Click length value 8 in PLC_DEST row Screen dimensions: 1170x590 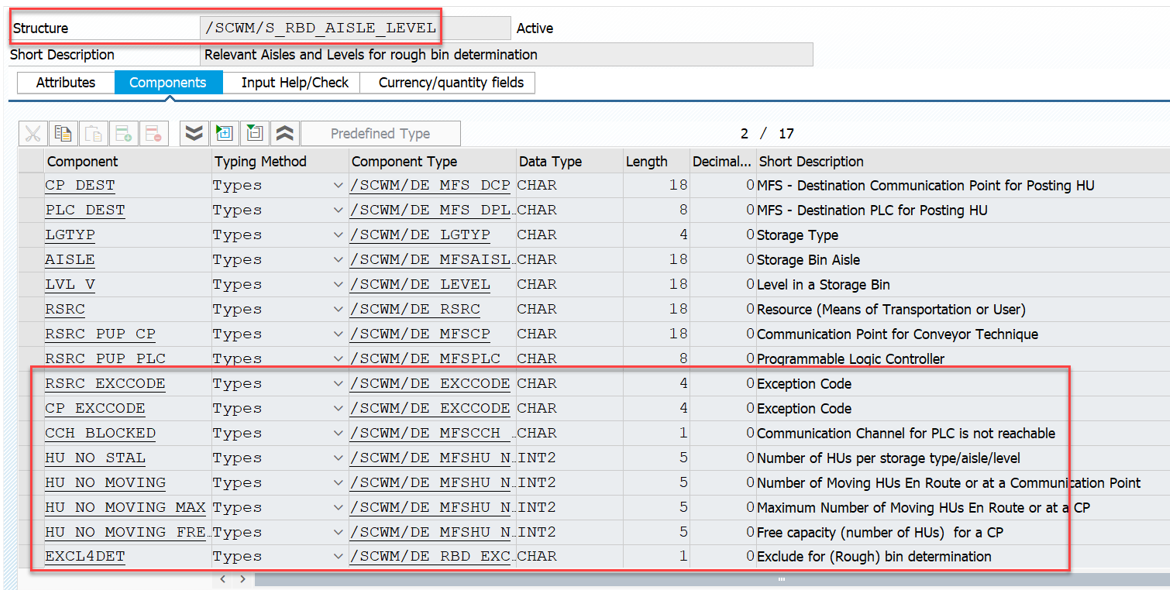point(683,210)
